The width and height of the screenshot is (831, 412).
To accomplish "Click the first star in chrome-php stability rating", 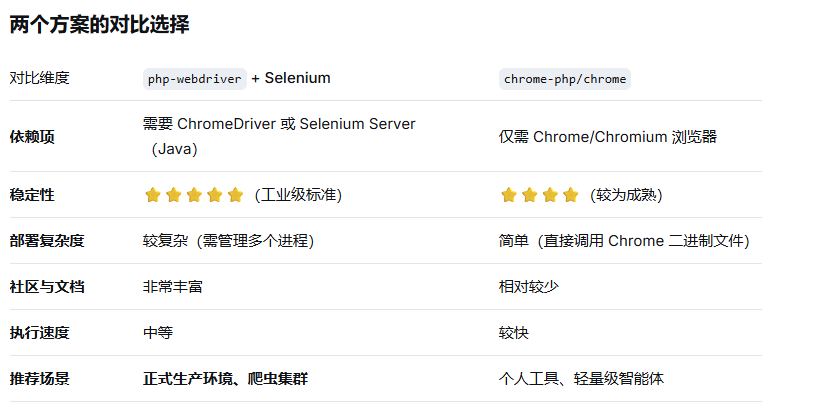I will pyautogui.click(x=509, y=195).
